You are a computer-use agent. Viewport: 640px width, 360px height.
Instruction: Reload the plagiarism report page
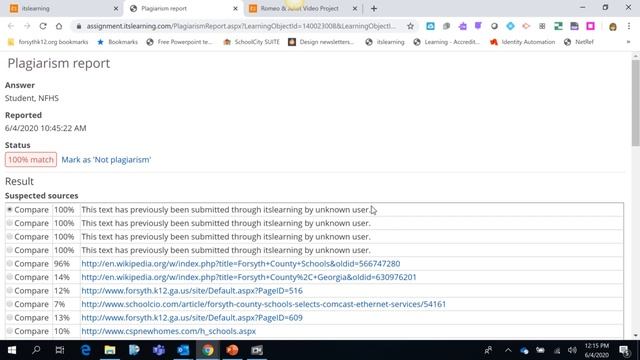coord(43,26)
